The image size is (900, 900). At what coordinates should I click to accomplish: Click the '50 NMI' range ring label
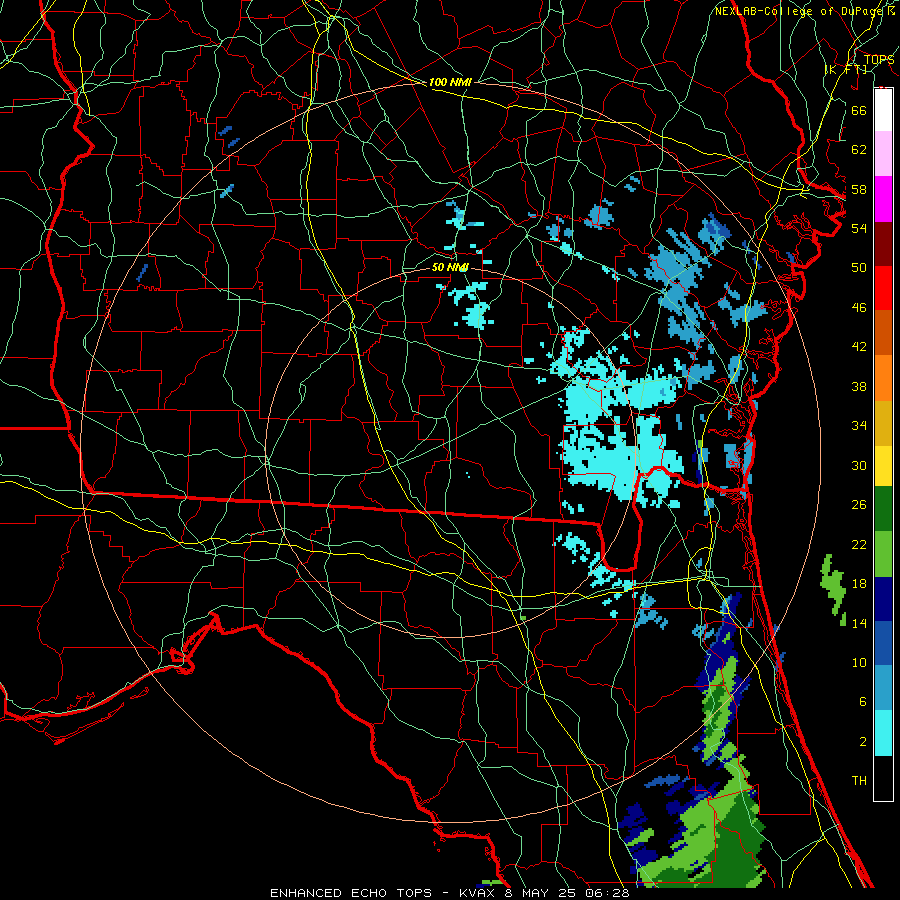450,267
